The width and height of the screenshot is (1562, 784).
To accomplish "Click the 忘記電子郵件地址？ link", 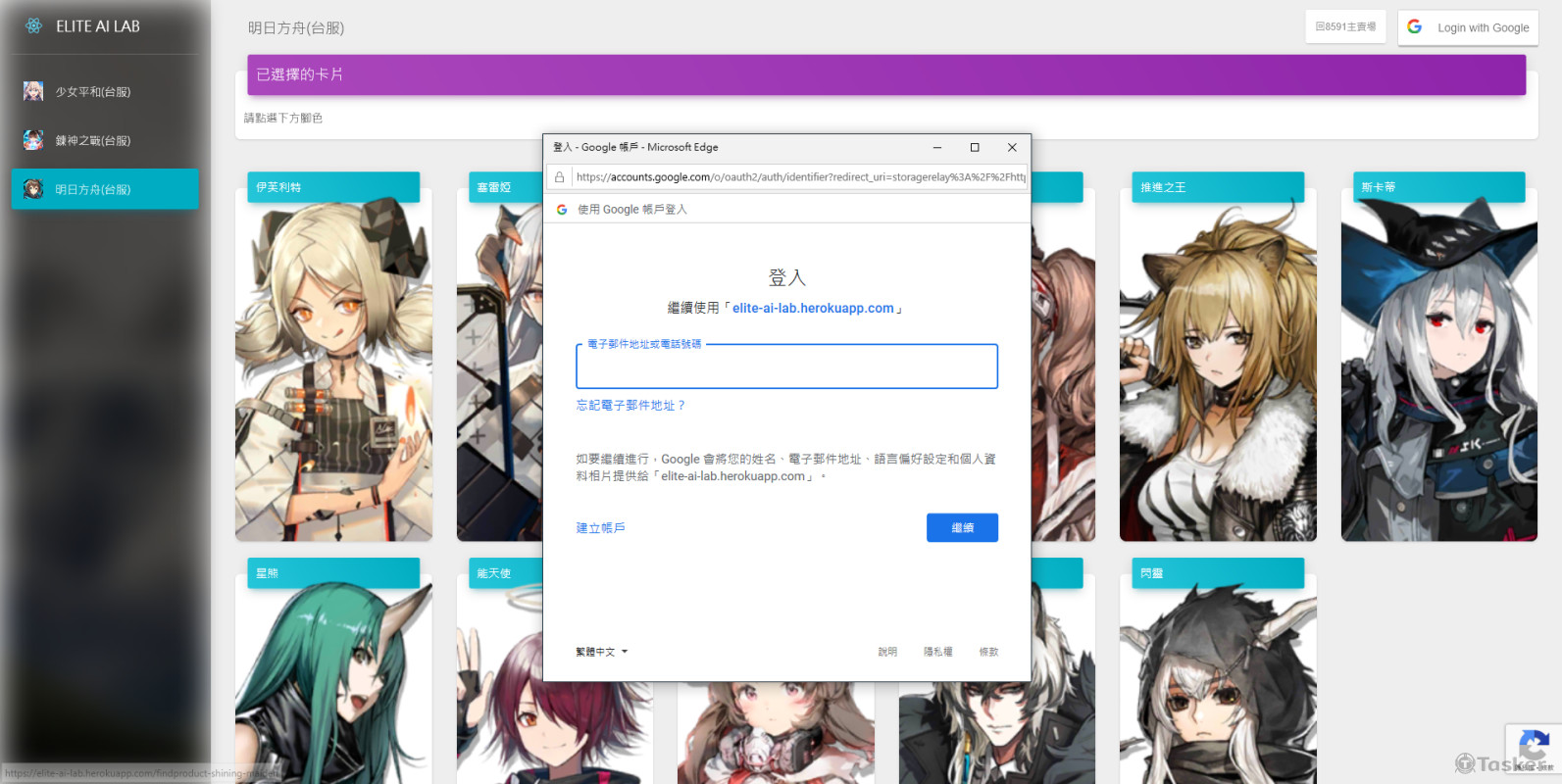I will coord(630,406).
